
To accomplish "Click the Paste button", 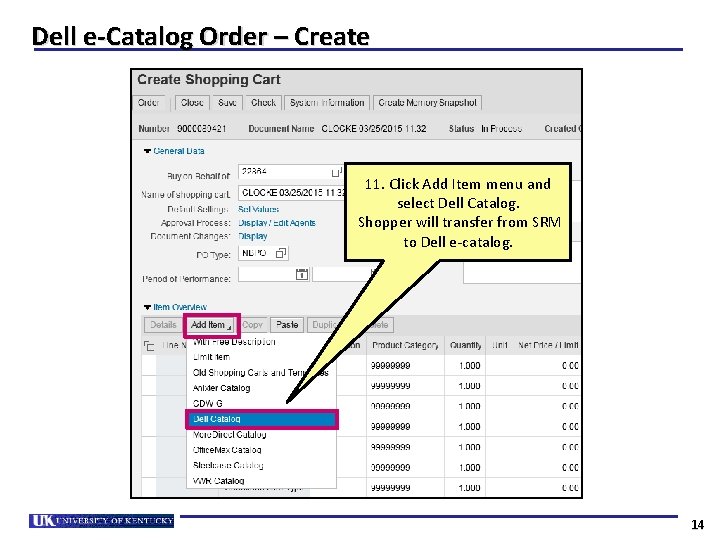I will point(287,325).
